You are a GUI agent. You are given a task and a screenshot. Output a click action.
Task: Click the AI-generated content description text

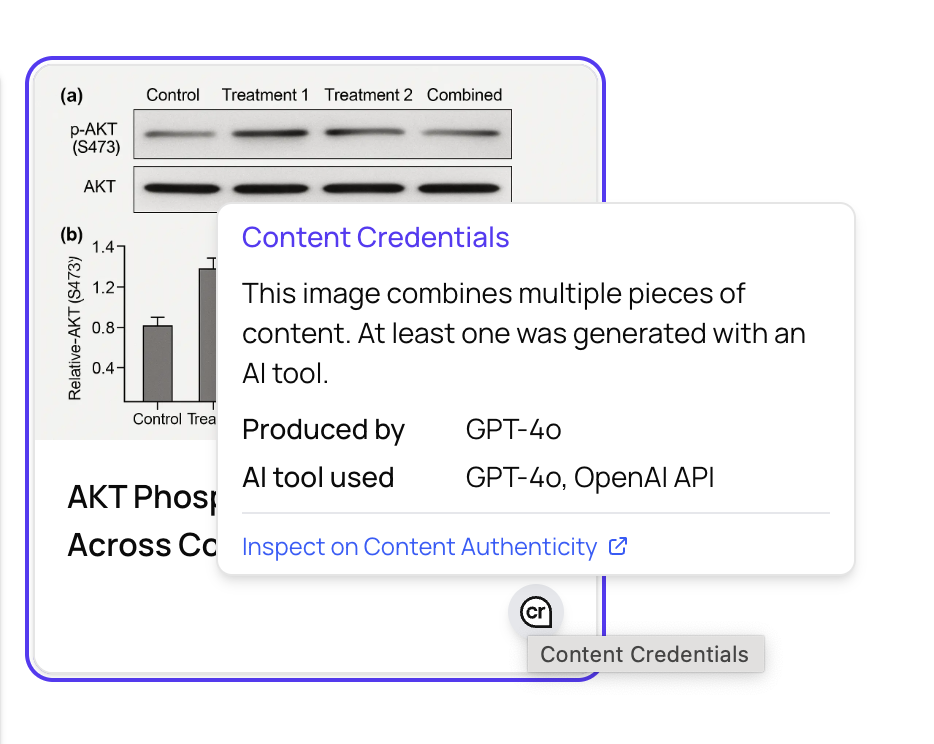[x=523, y=333]
